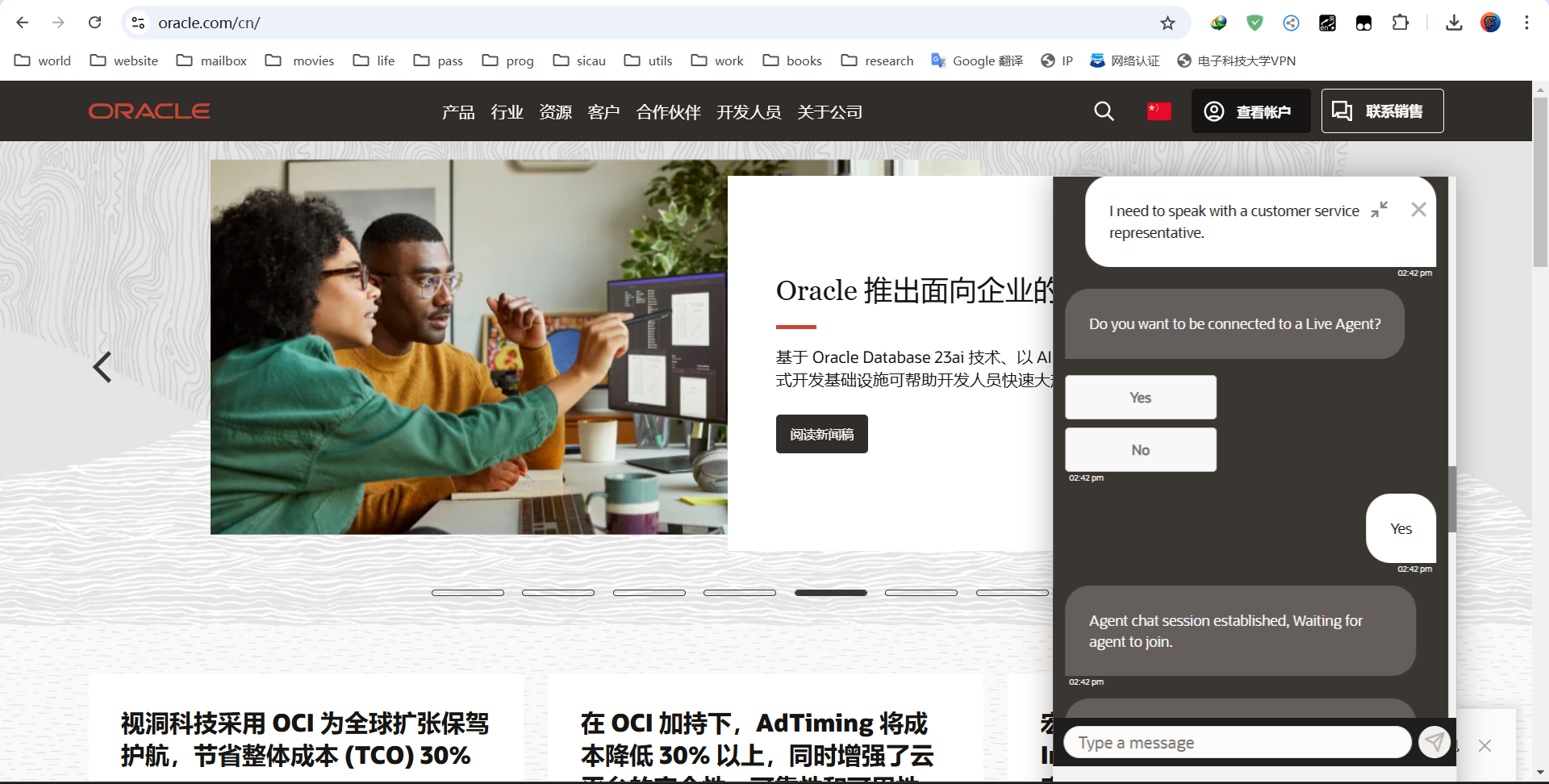Open the 客户 navigation menu
Screen dimensions: 1549x784
[603, 112]
